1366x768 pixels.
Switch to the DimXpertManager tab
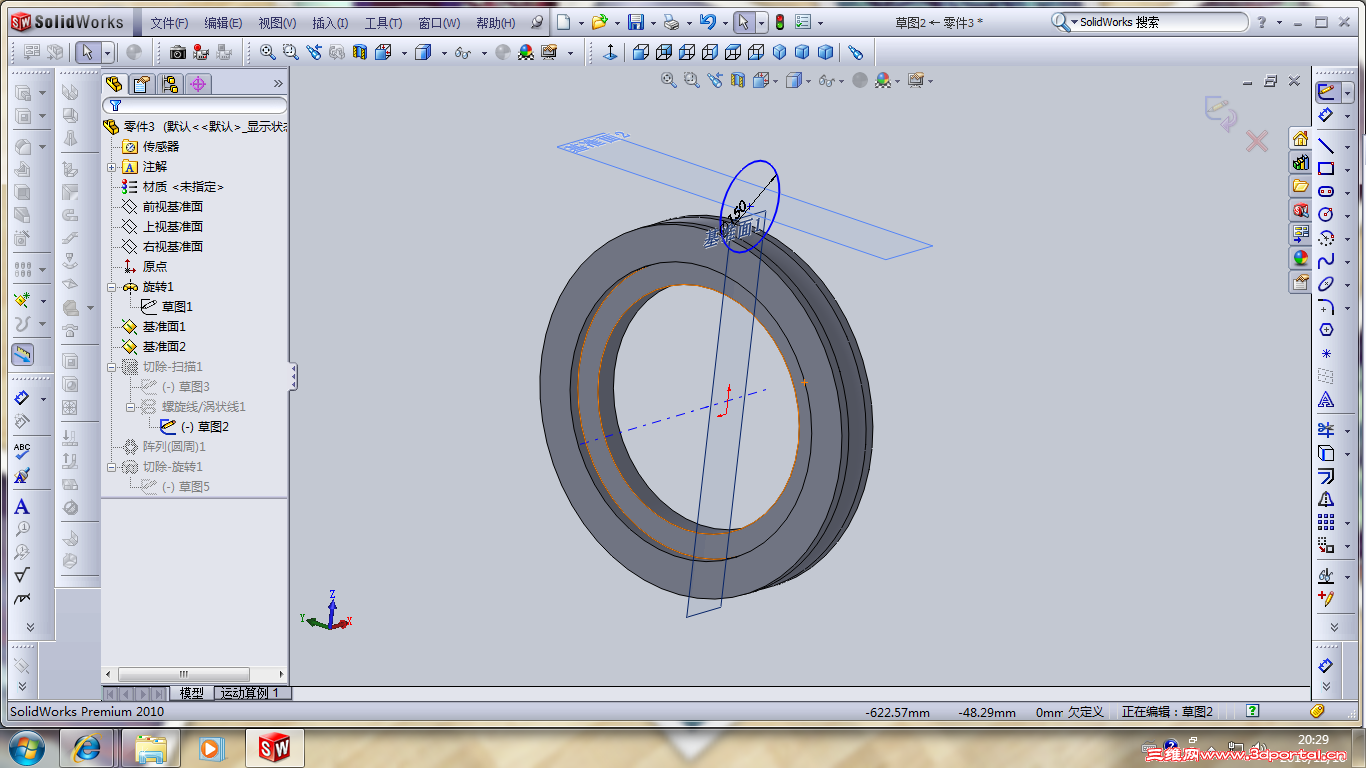tap(198, 84)
